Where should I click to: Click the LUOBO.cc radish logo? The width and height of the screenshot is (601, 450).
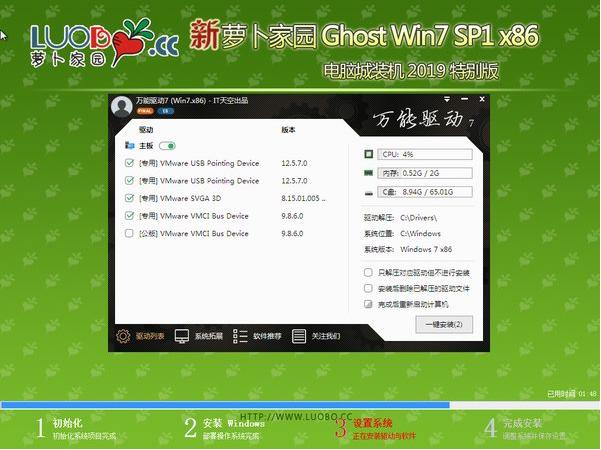pos(104,43)
